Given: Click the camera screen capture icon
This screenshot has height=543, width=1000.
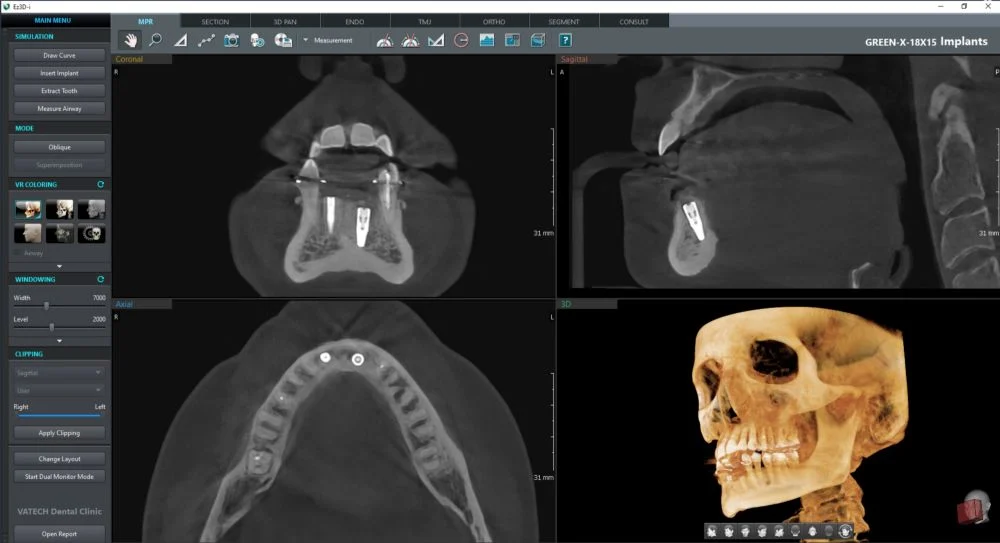Looking at the screenshot, I should (x=232, y=40).
